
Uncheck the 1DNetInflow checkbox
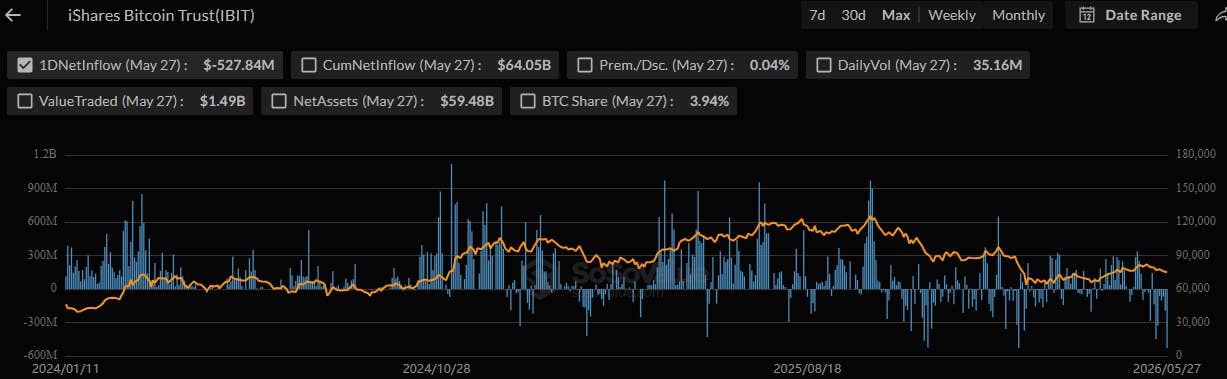(x=26, y=65)
